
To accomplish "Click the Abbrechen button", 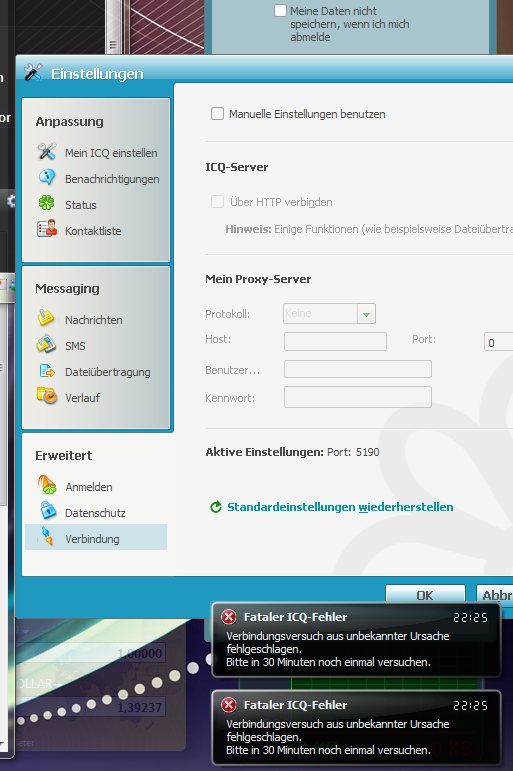I will (x=494, y=594).
